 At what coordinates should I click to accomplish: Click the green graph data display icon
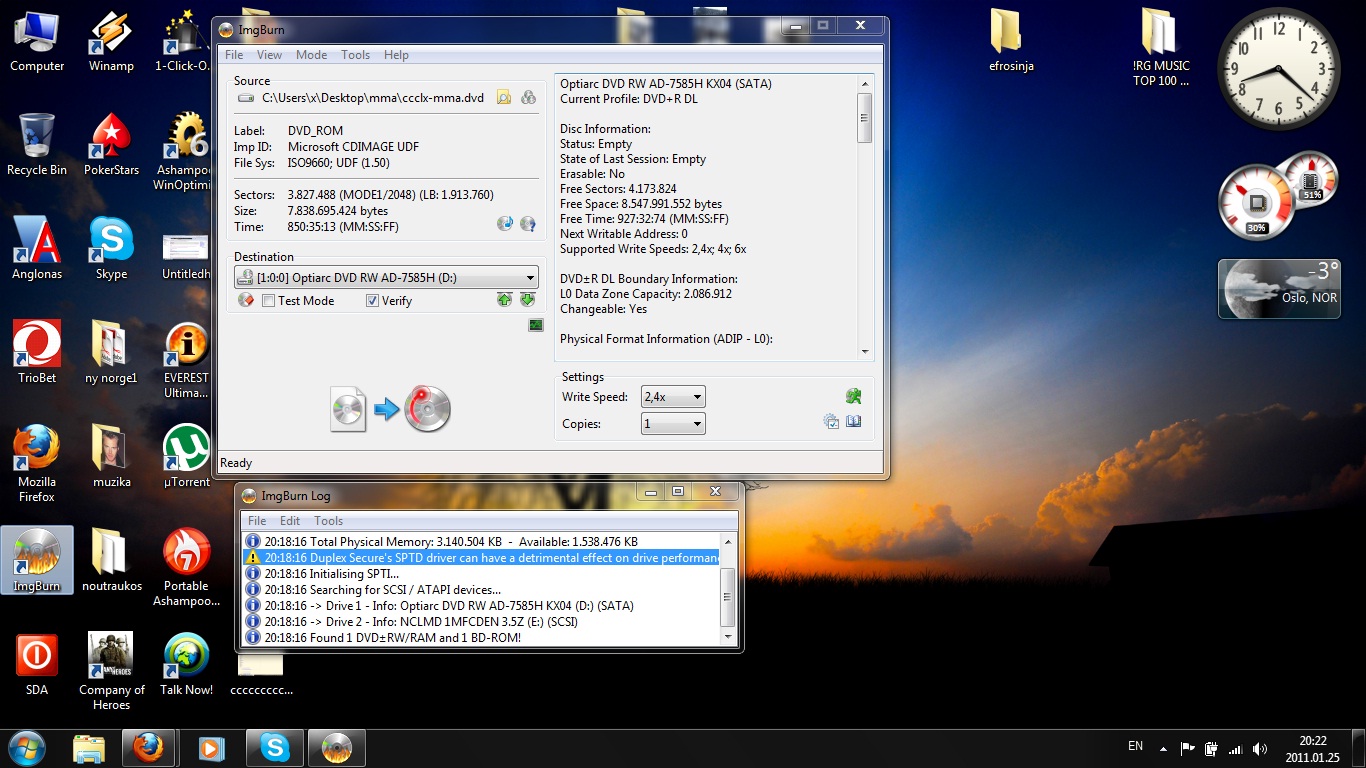(x=536, y=325)
